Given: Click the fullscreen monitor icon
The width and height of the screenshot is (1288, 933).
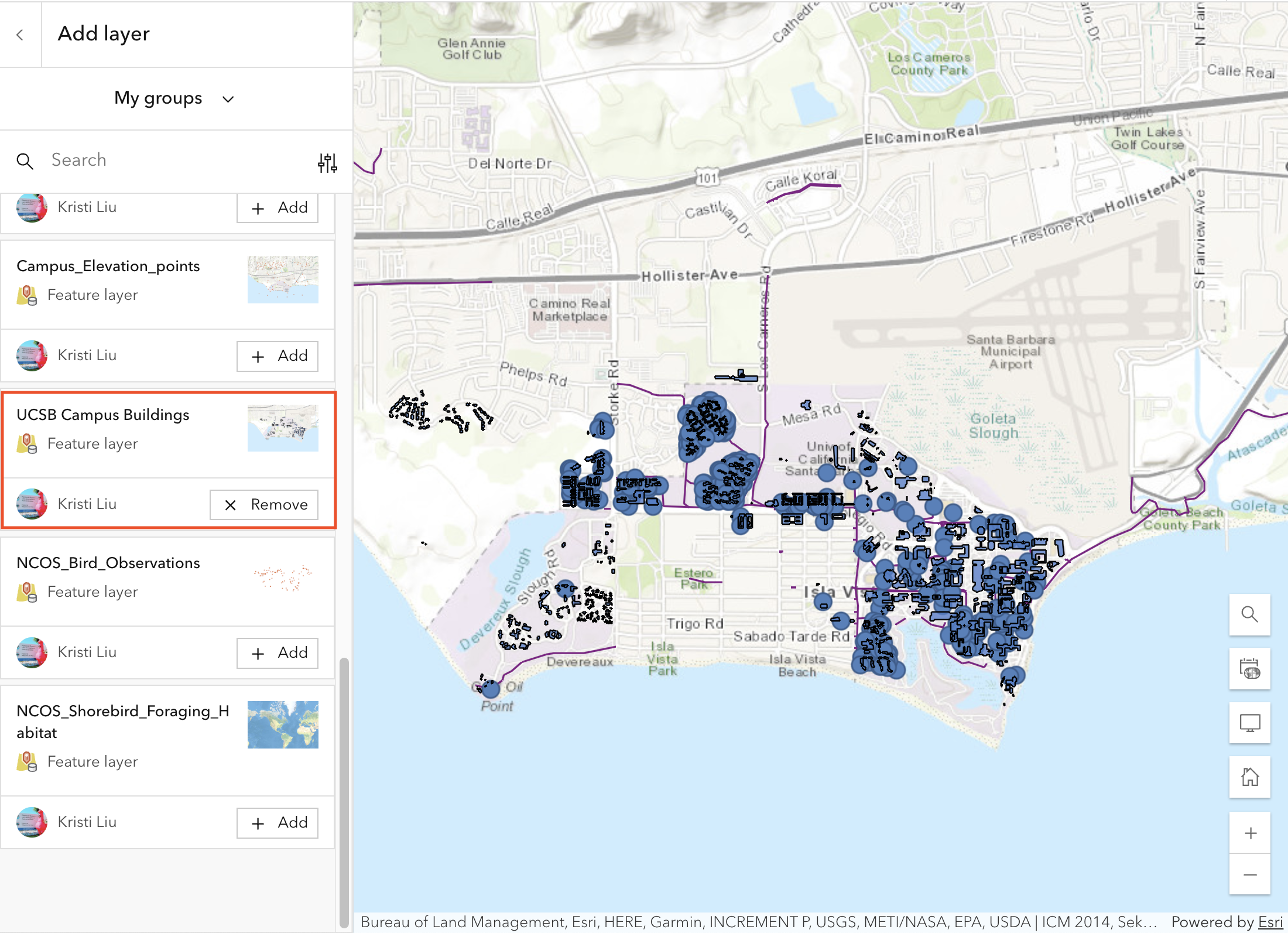Looking at the screenshot, I should click(x=1249, y=723).
